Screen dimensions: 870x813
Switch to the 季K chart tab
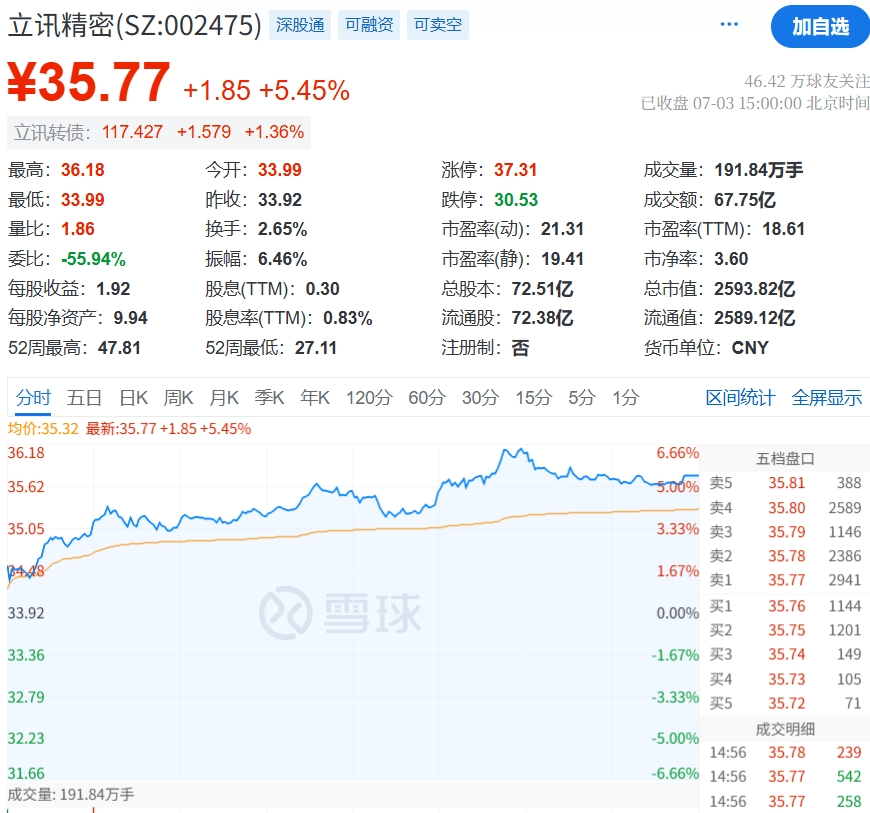click(x=270, y=398)
